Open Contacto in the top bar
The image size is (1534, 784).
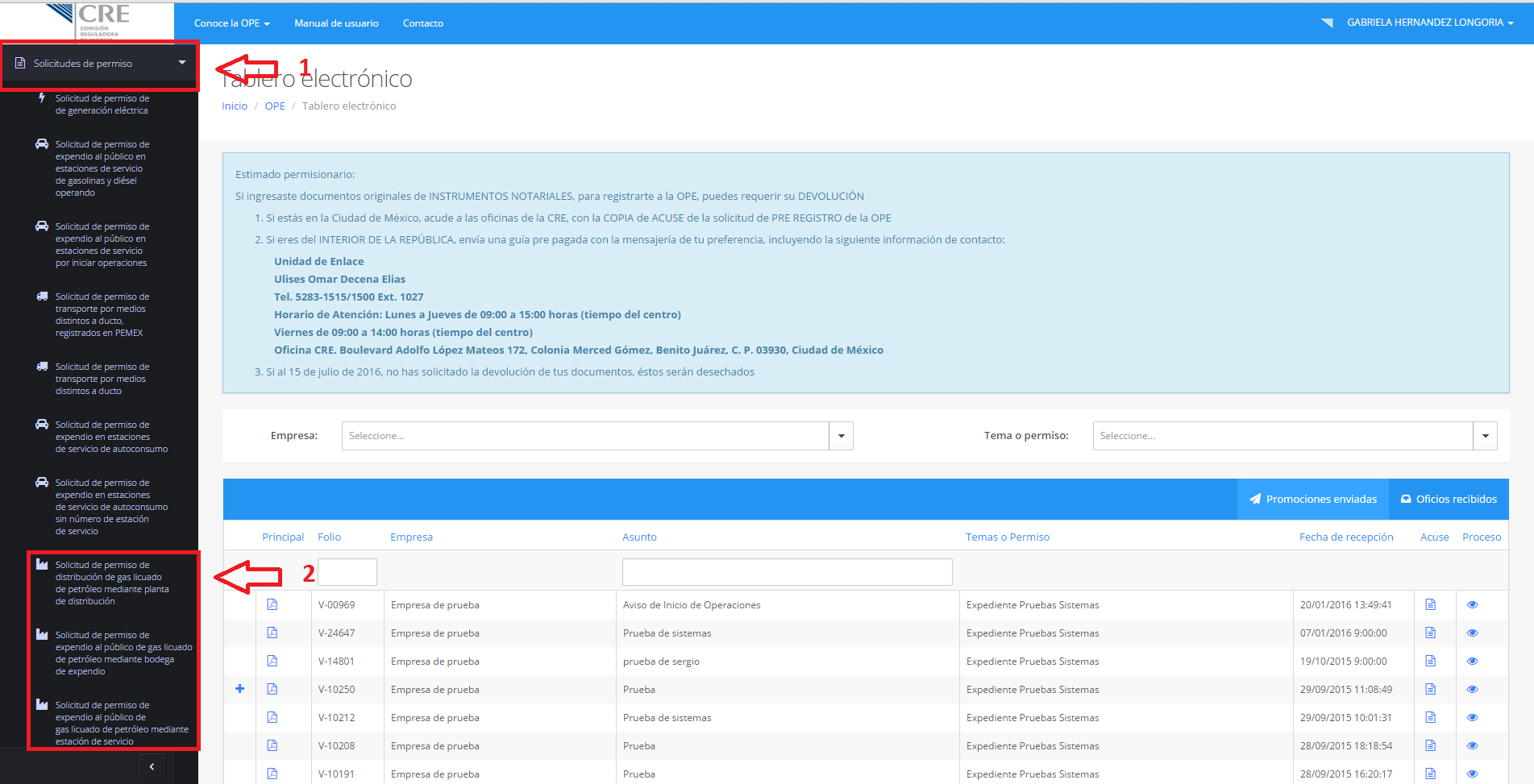pos(423,23)
